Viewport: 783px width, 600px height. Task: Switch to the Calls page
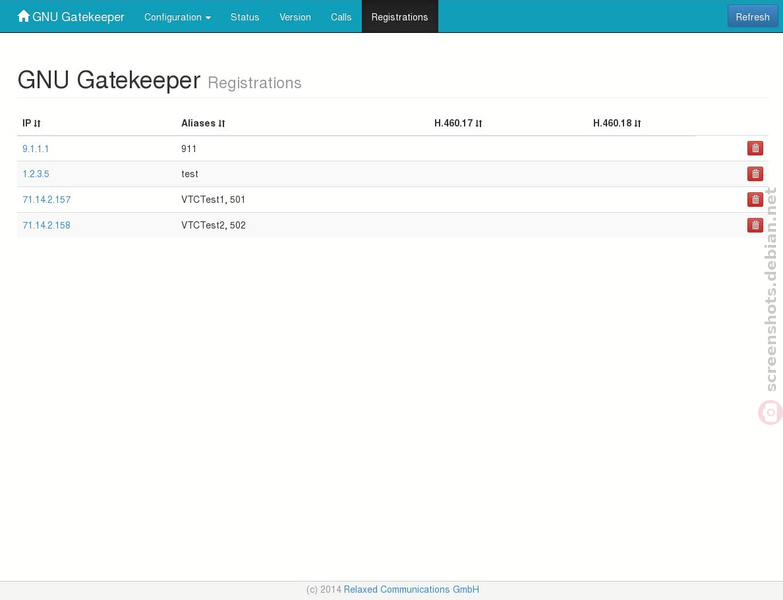(x=341, y=17)
